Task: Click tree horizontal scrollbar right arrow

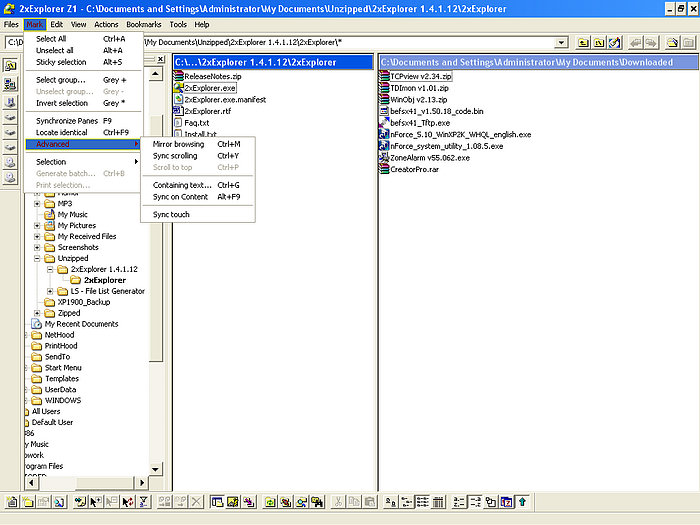Action: pyautogui.click(x=142, y=483)
